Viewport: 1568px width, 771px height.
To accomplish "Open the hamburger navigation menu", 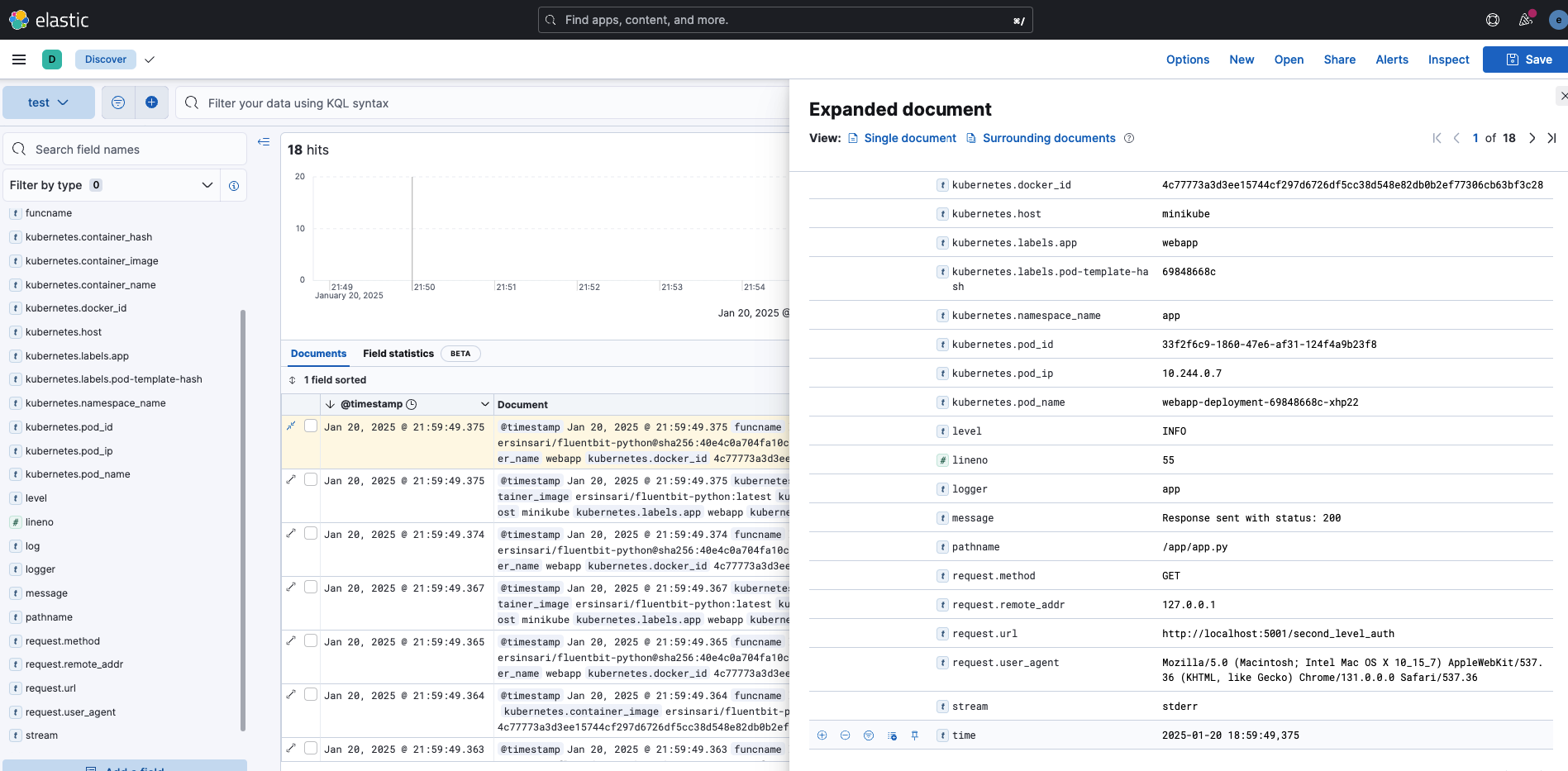I will click(x=19, y=59).
